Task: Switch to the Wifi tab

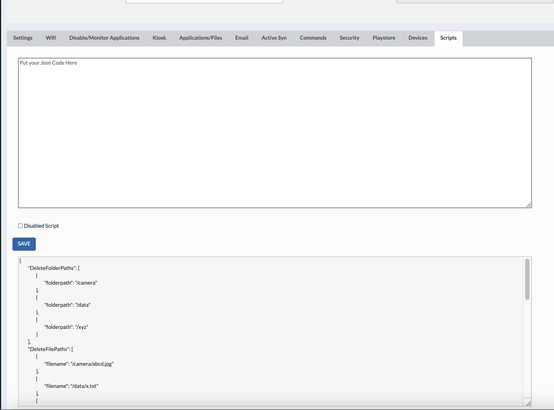Action: (x=51, y=38)
